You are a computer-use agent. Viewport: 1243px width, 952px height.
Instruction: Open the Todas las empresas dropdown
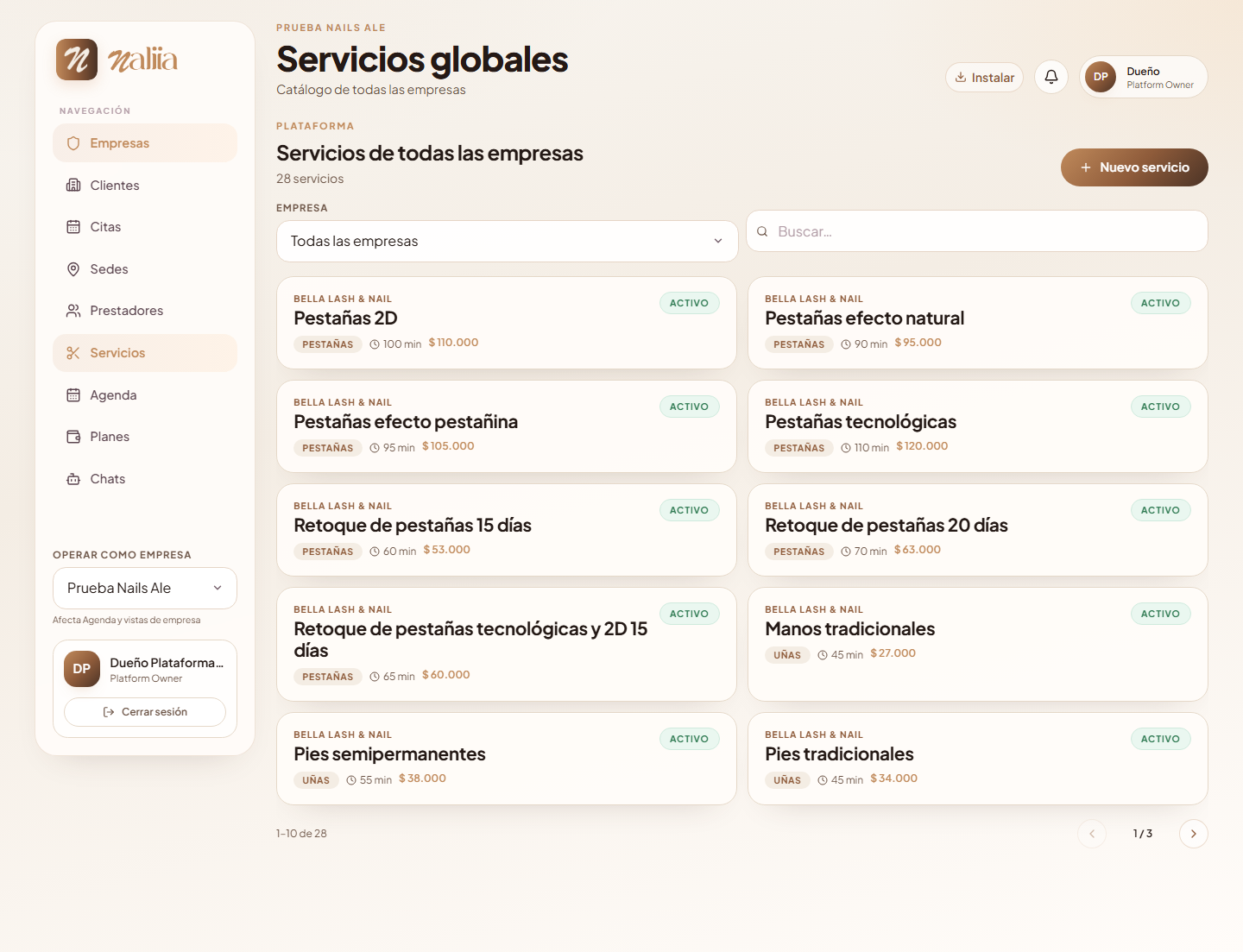(508, 241)
